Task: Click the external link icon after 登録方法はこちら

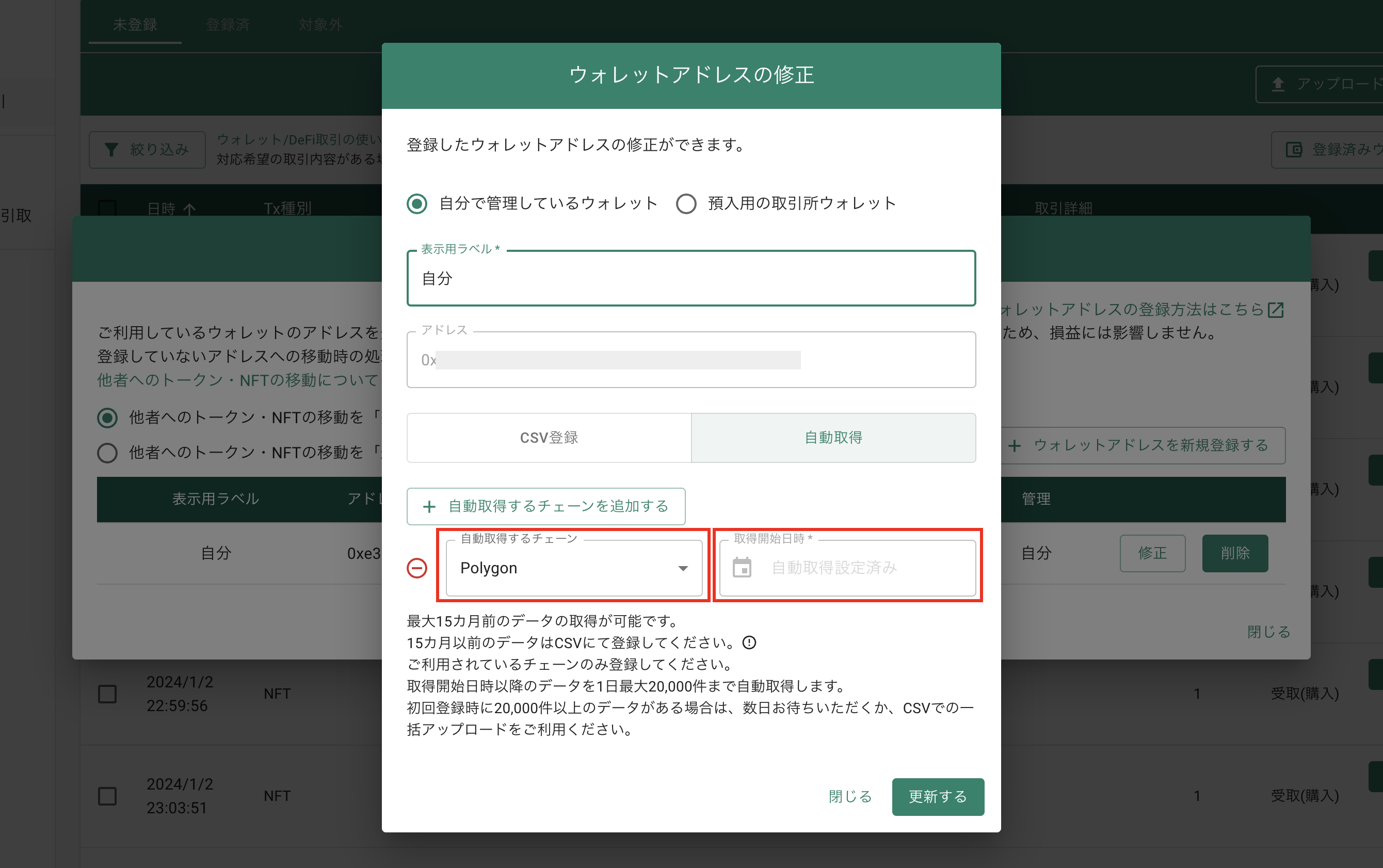Action: point(1276,310)
